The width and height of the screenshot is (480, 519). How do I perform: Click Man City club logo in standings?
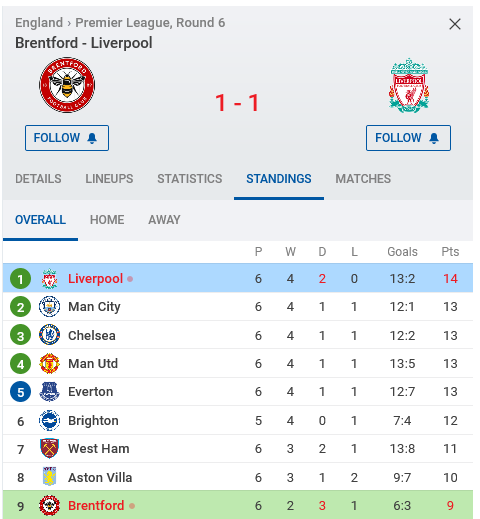point(49,307)
